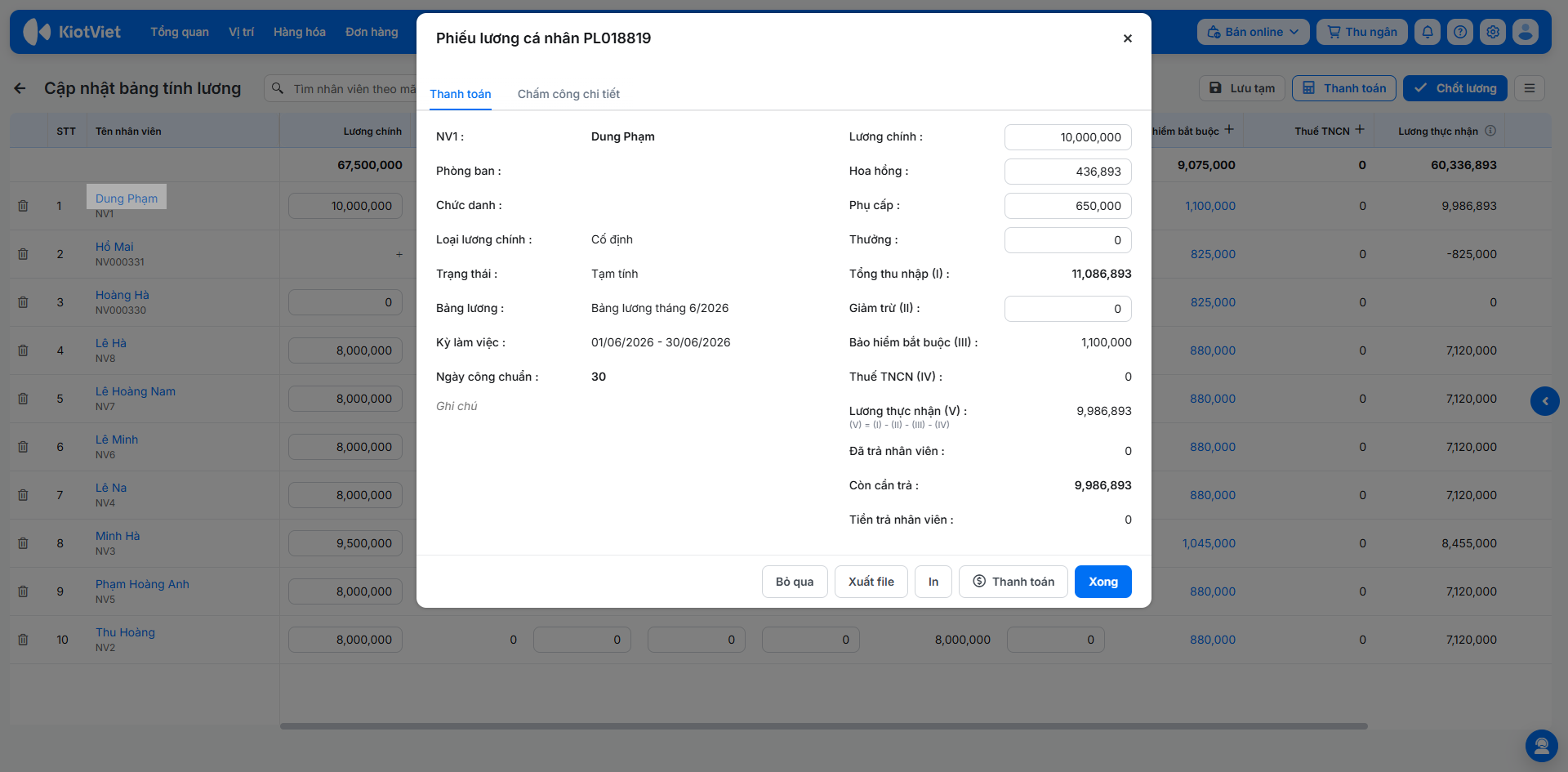This screenshot has height=772, width=1568.
Task: Click the Ghi chú note field
Action: coord(457,406)
